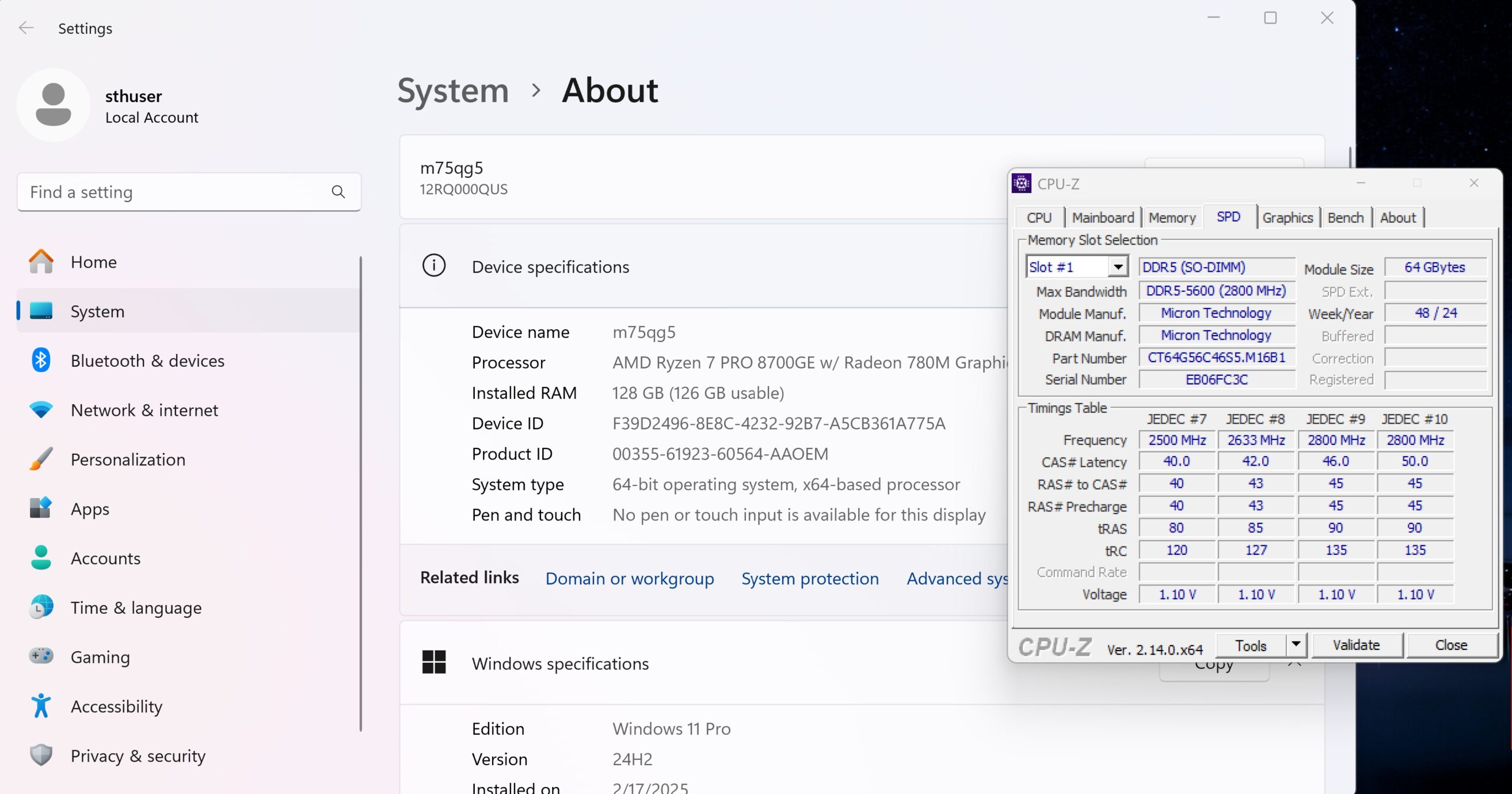The image size is (1512, 794).
Task: Open Privacy & security settings
Action: [138, 756]
